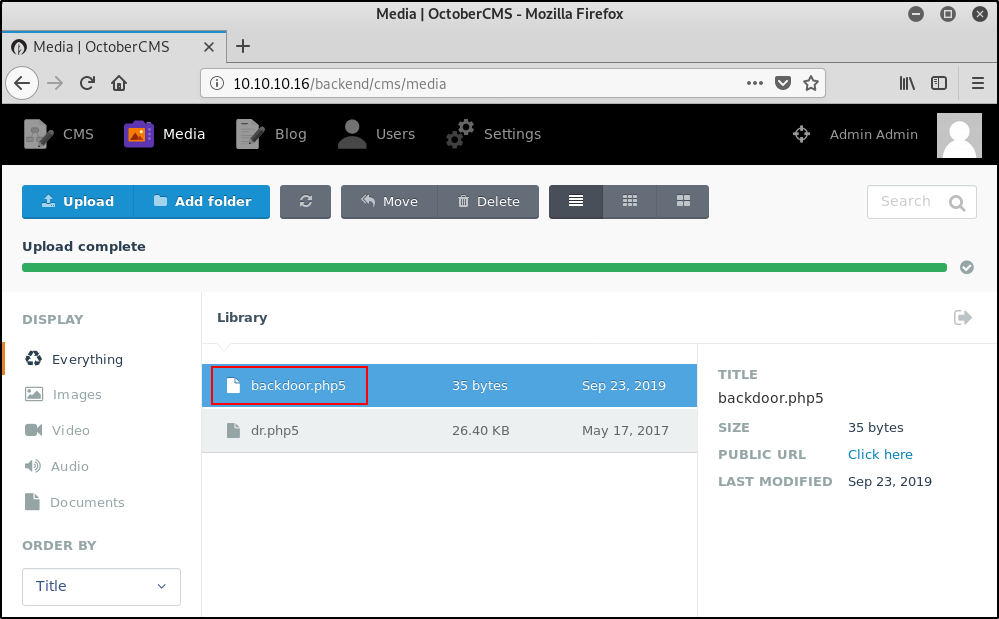Focus the media Search field
This screenshot has width=999, height=619.
click(x=908, y=201)
